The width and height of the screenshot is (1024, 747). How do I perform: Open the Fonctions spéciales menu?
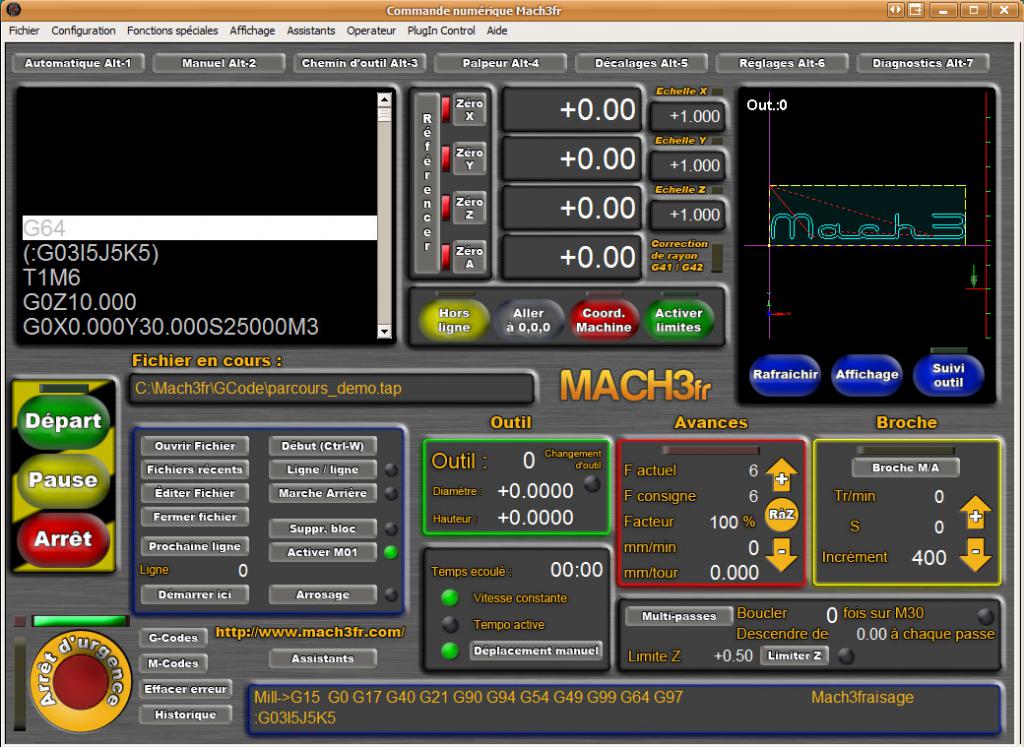[172, 31]
